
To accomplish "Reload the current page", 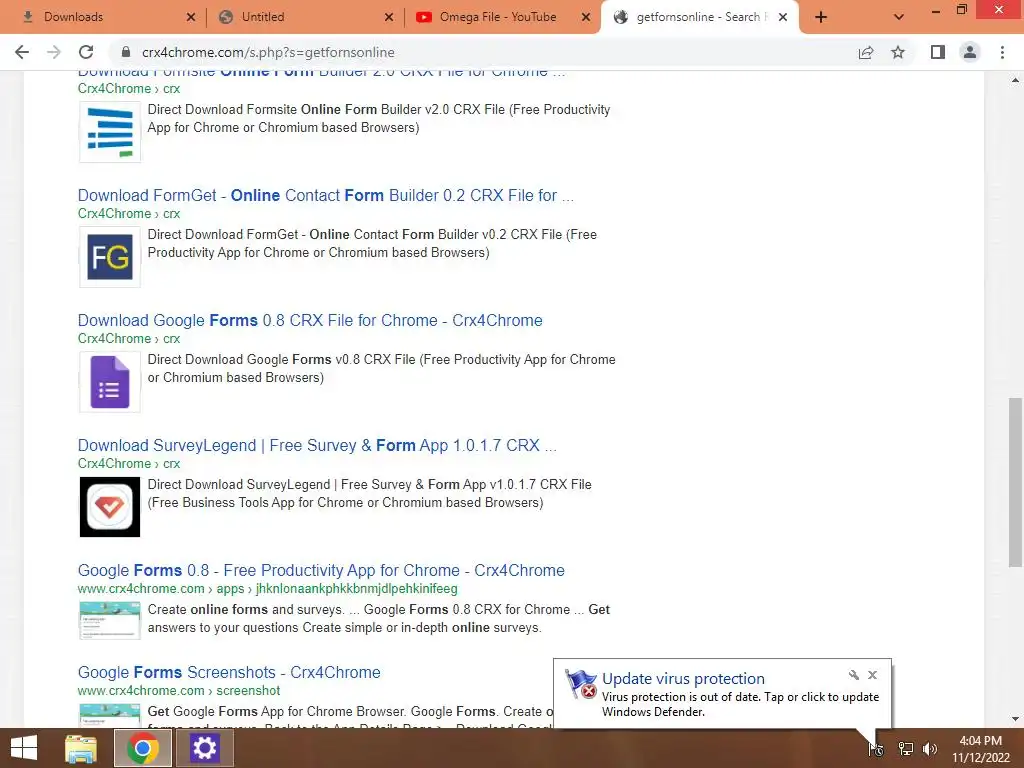I will tap(86, 52).
